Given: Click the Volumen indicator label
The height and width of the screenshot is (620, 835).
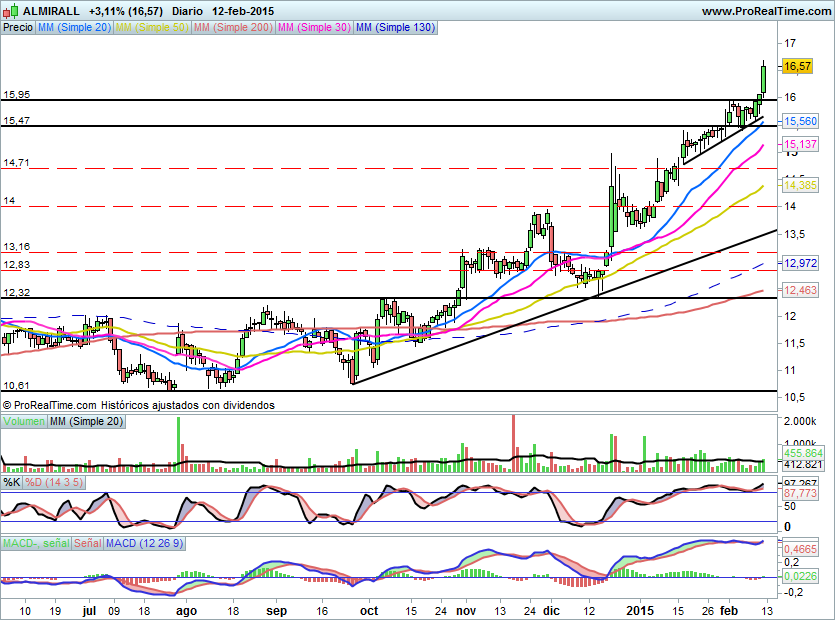Looking at the screenshot, I should (x=24, y=423).
